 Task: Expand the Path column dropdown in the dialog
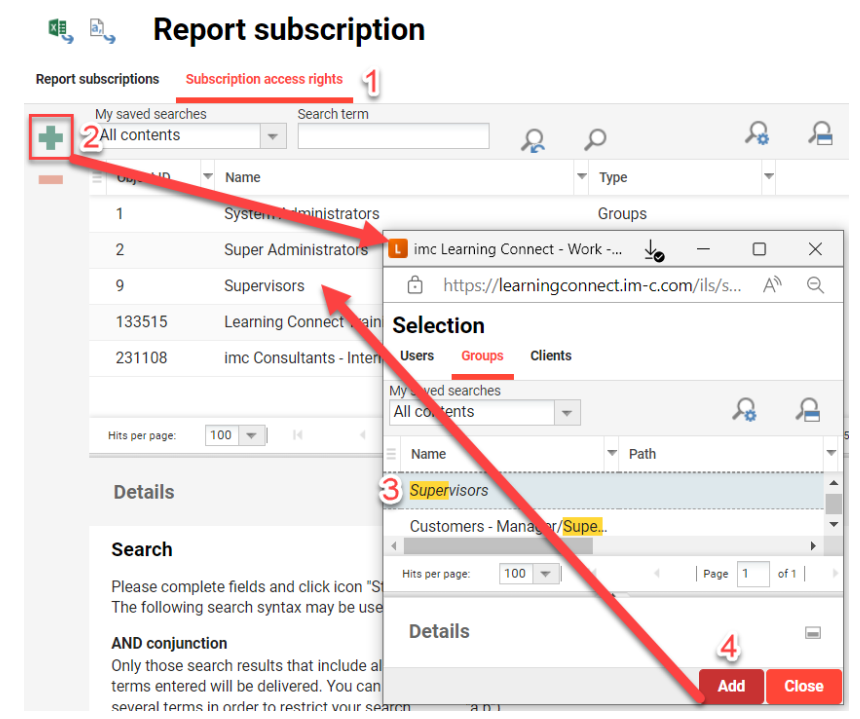click(x=831, y=453)
